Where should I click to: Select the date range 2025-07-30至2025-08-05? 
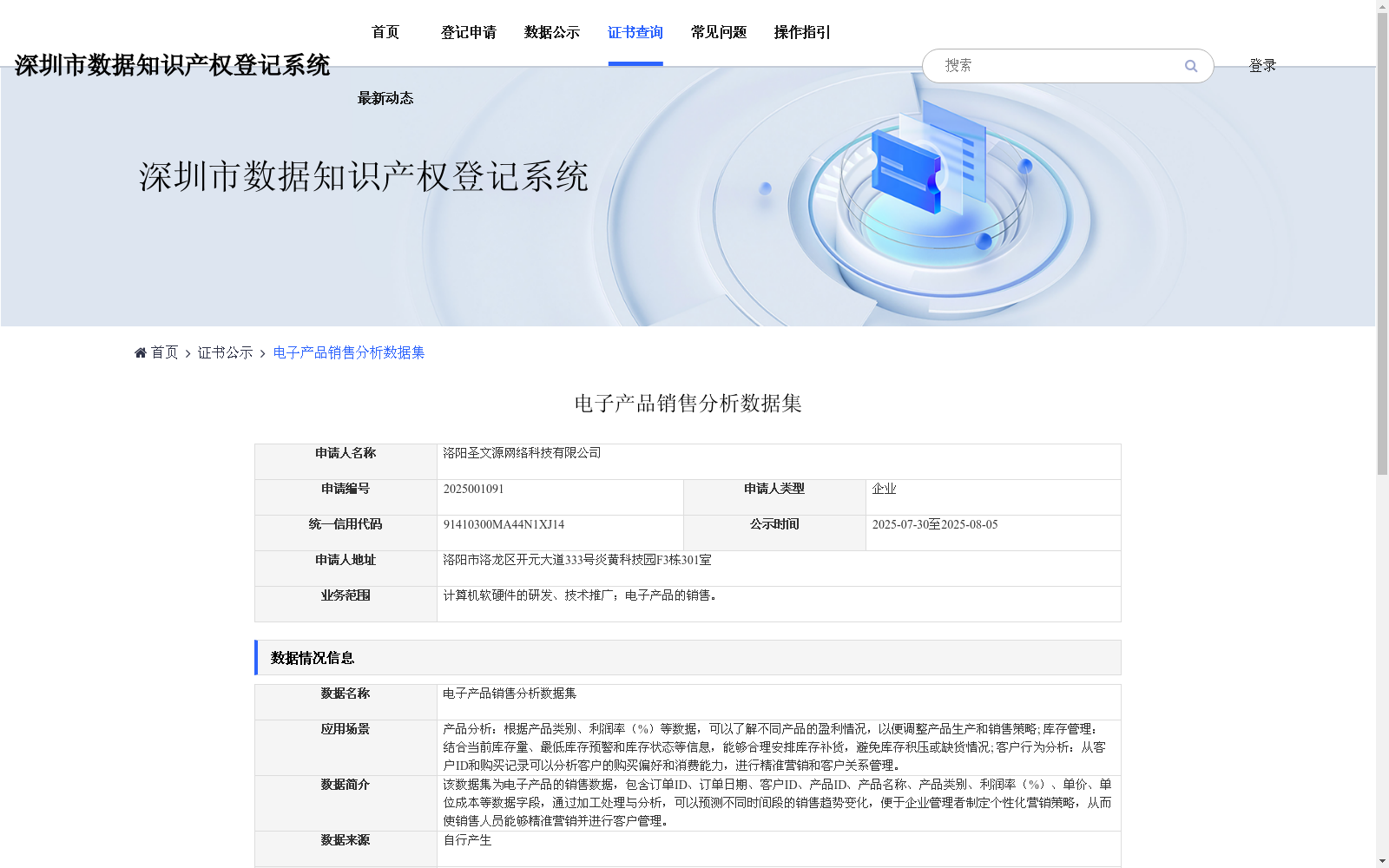[x=935, y=524]
